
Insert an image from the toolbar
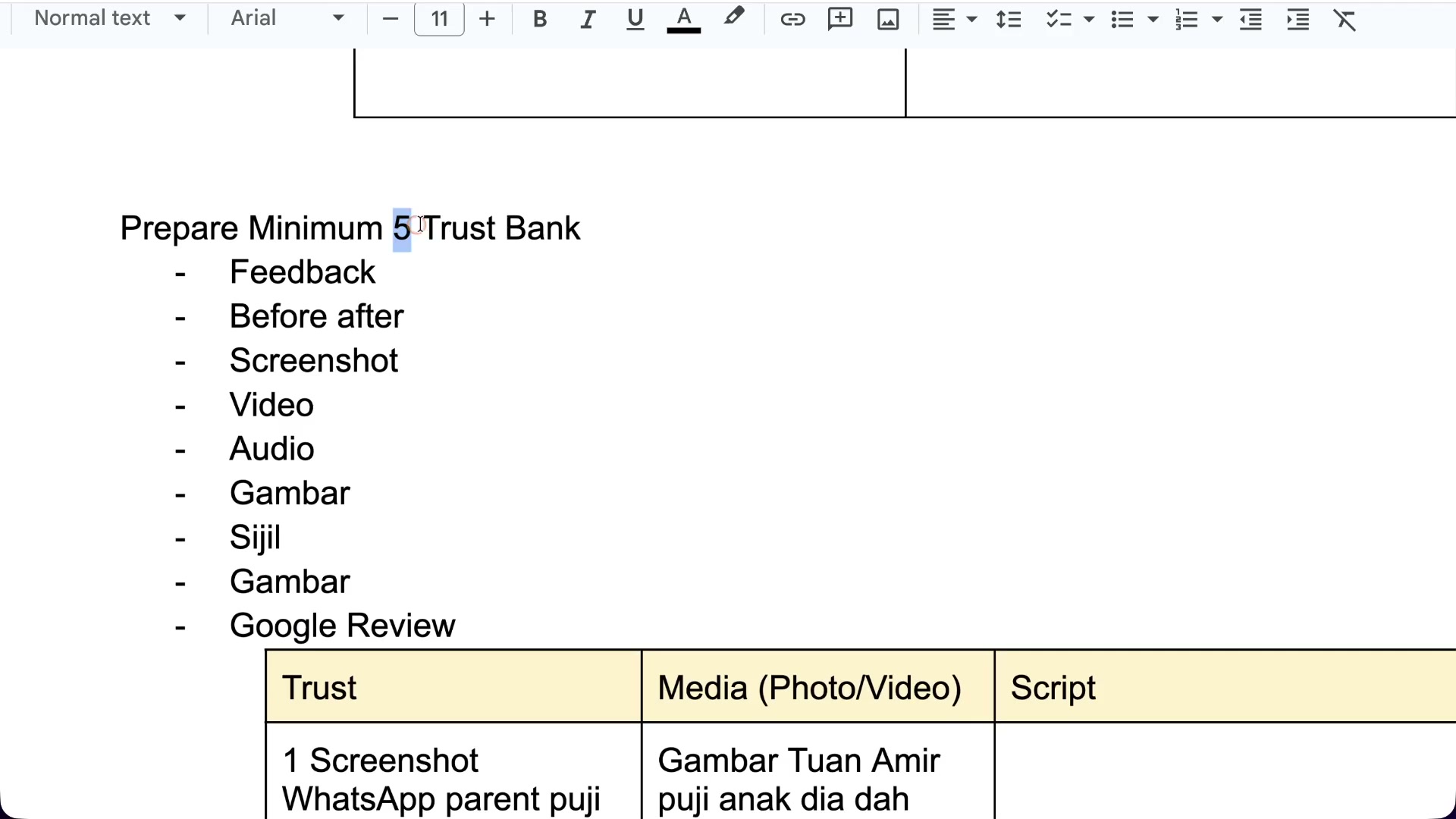(x=888, y=19)
